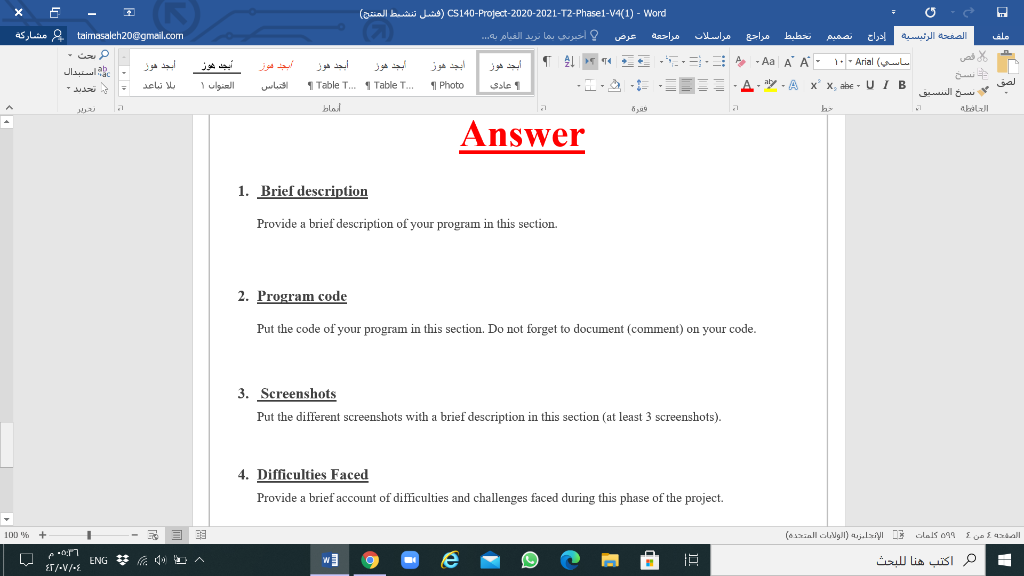1024x576 pixels.
Task: Open the مراجعة (Review) tab
Action: coord(667,35)
